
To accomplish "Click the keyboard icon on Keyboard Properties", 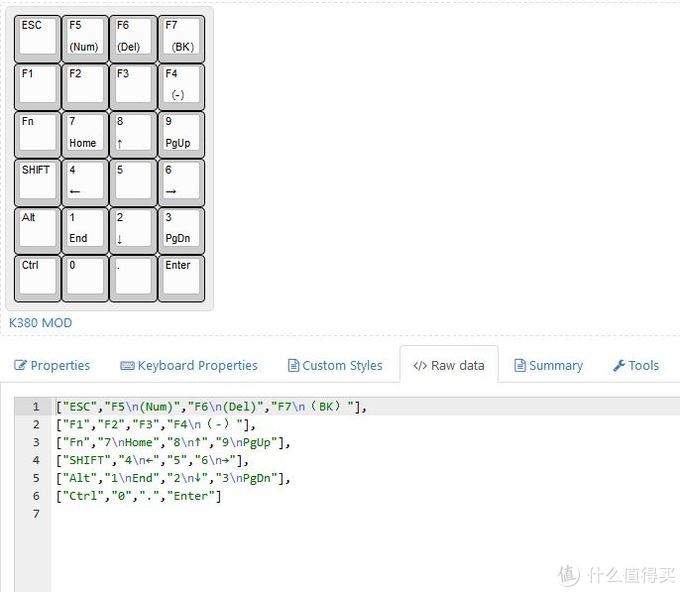I will (127, 366).
